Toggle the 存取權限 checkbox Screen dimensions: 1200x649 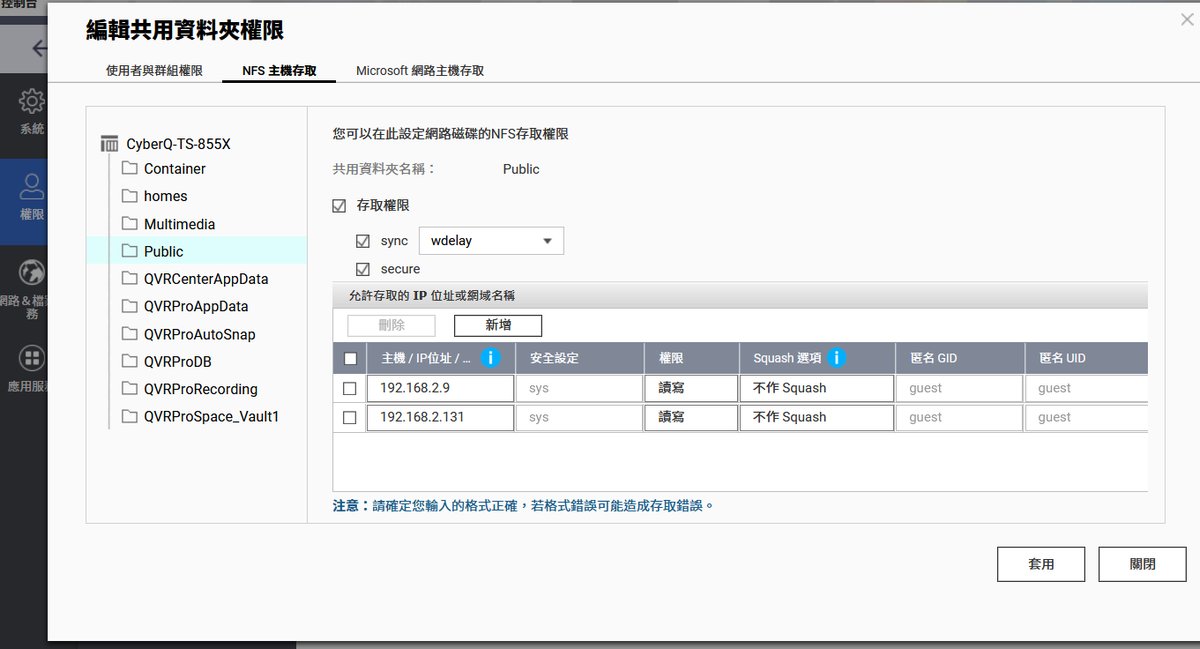pos(339,206)
